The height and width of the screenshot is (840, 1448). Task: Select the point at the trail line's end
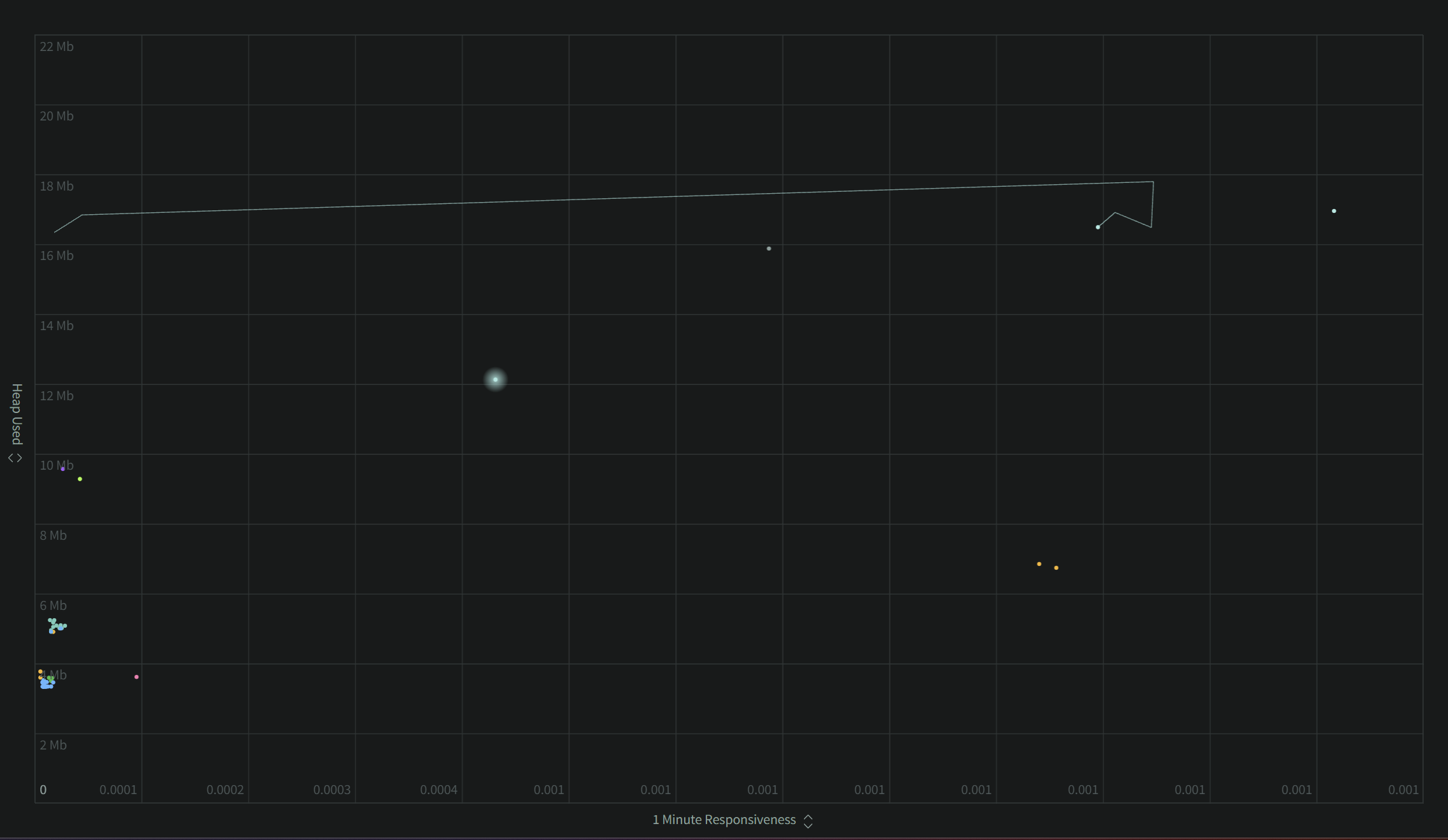click(1098, 227)
